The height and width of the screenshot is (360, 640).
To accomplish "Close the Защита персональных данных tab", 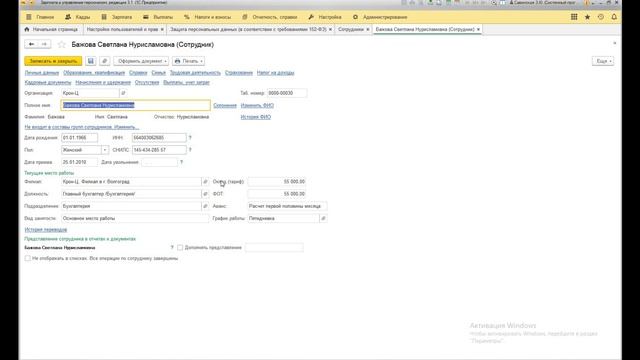I will click(x=330, y=29).
